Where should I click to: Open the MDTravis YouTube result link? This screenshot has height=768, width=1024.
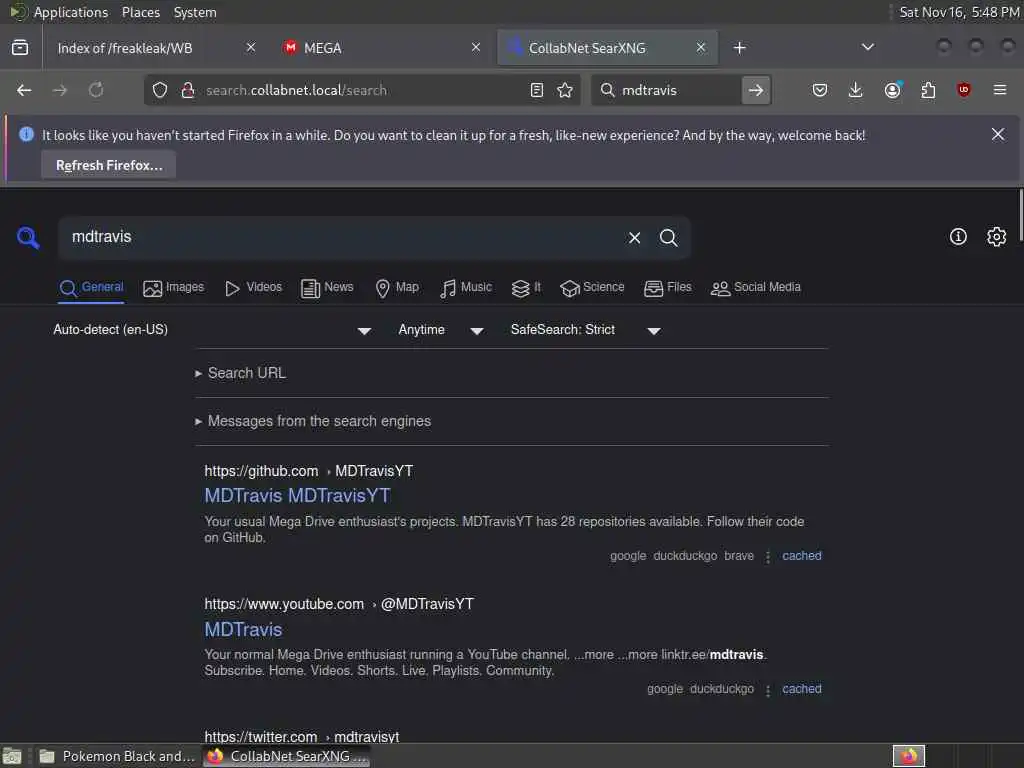[x=243, y=630]
